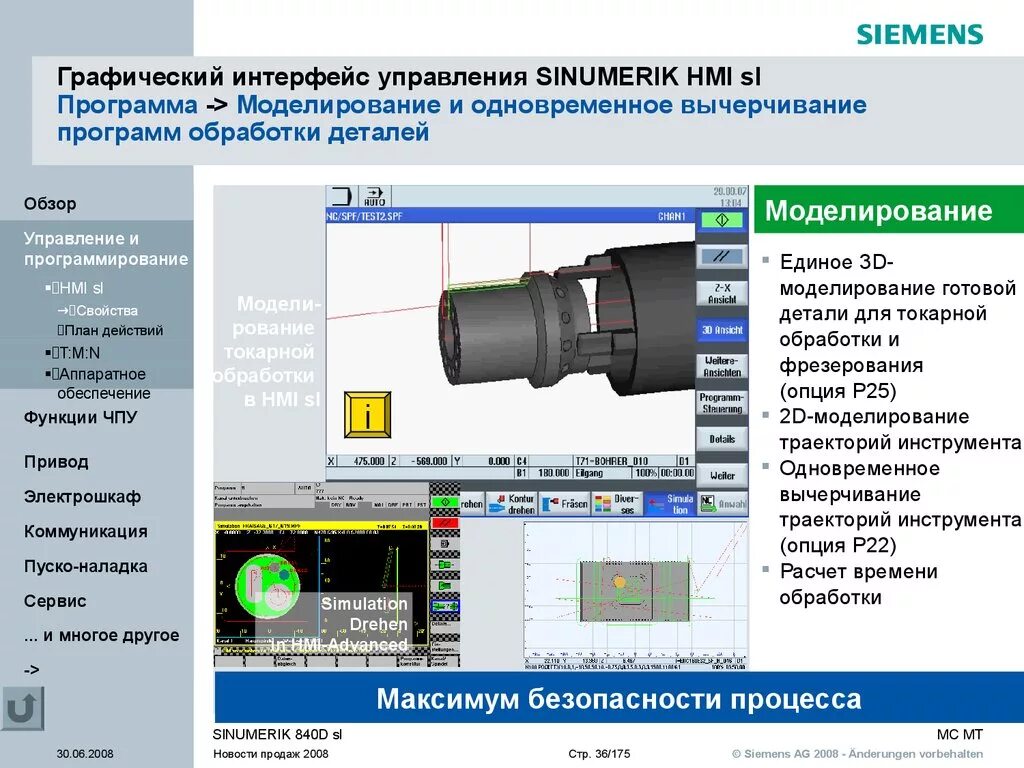Click the Eilgang feed status field
This screenshot has height=768, width=1024.
589,473
